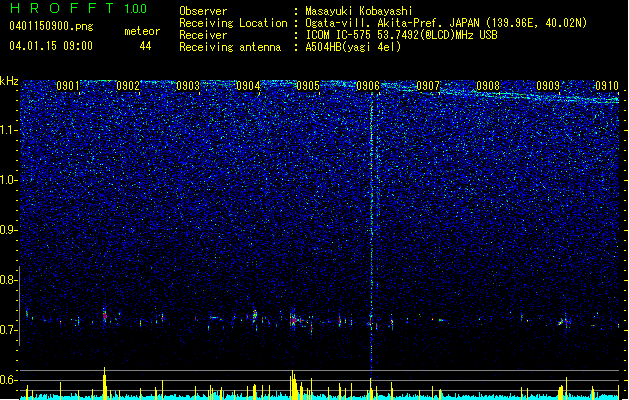
Task: Click the 'Observer' field label
Action: pos(203,11)
